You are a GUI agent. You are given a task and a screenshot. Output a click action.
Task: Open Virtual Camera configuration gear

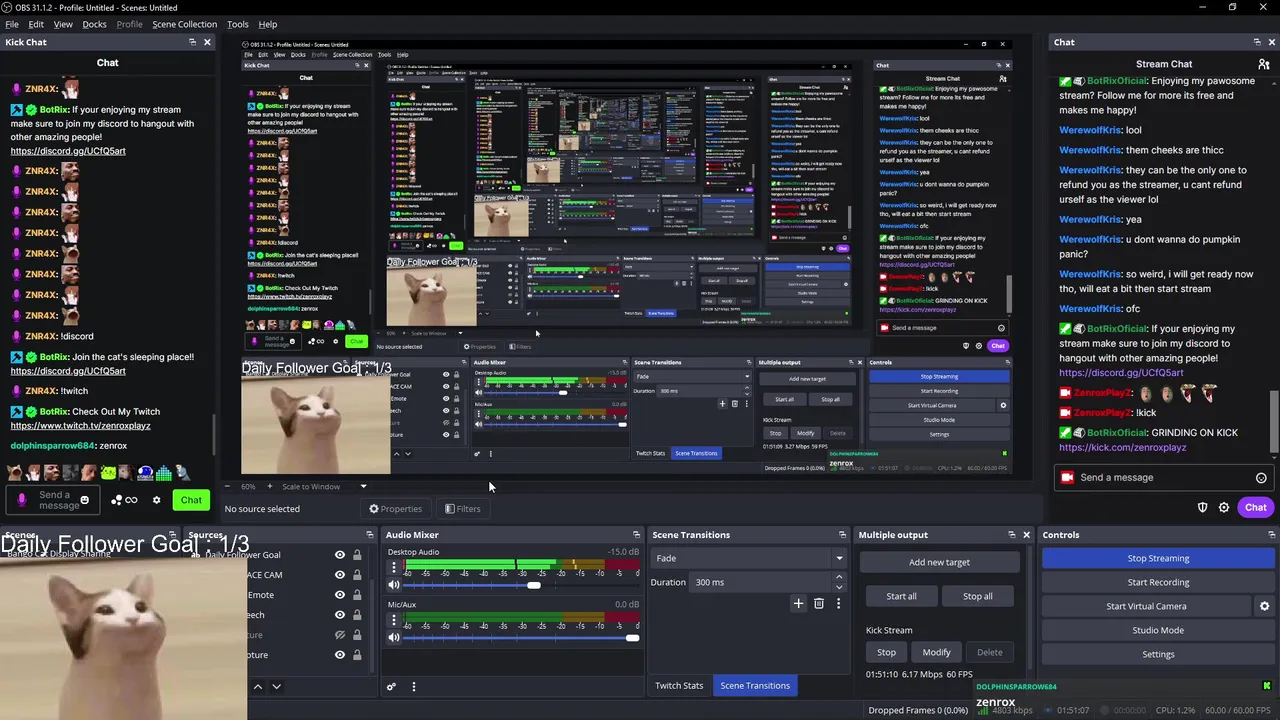[x=1264, y=606]
